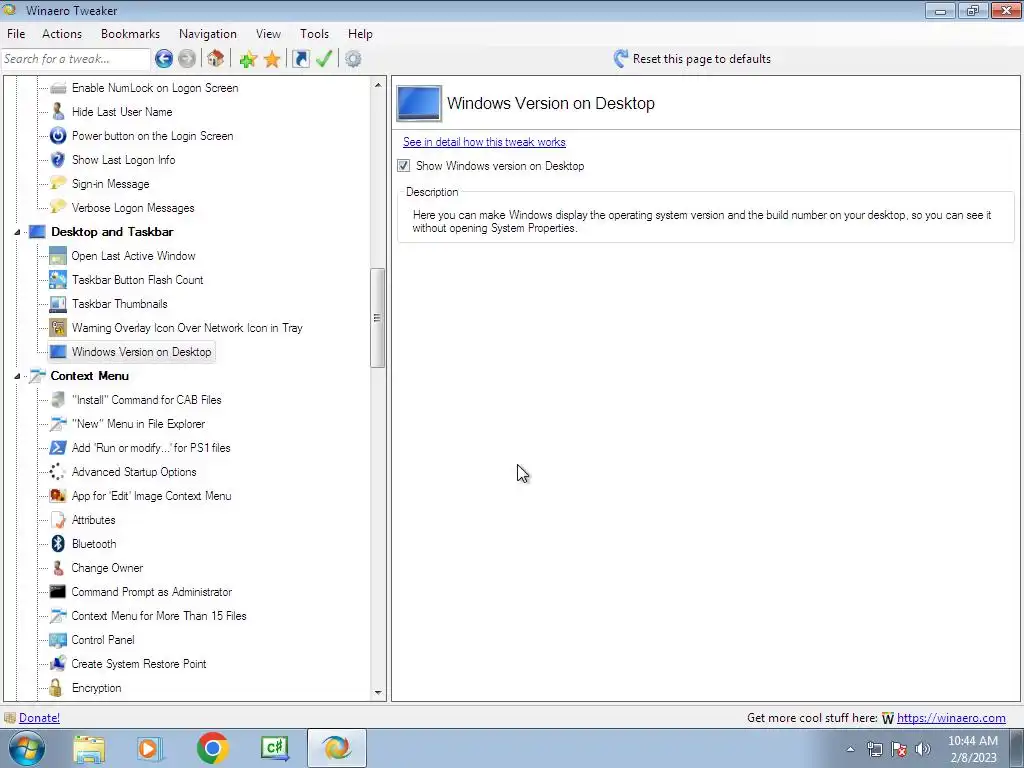Image resolution: width=1024 pixels, height=768 pixels.
Task: Visit the https://winaero.com link
Action: pos(951,718)
